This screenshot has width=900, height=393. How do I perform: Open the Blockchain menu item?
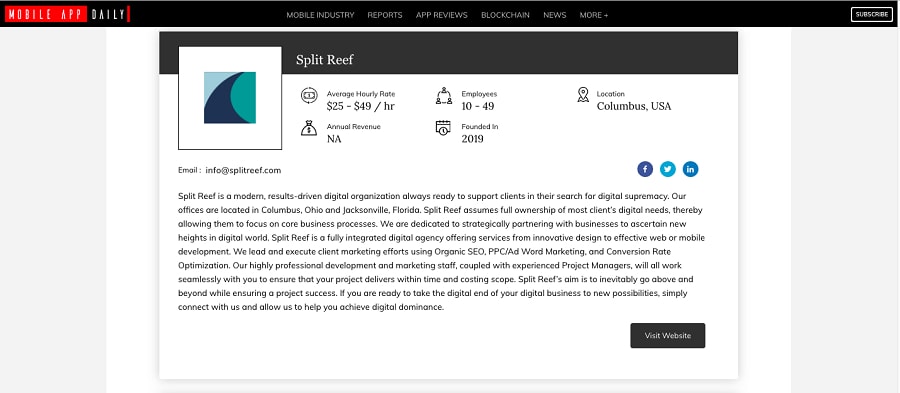pos(505,15)
